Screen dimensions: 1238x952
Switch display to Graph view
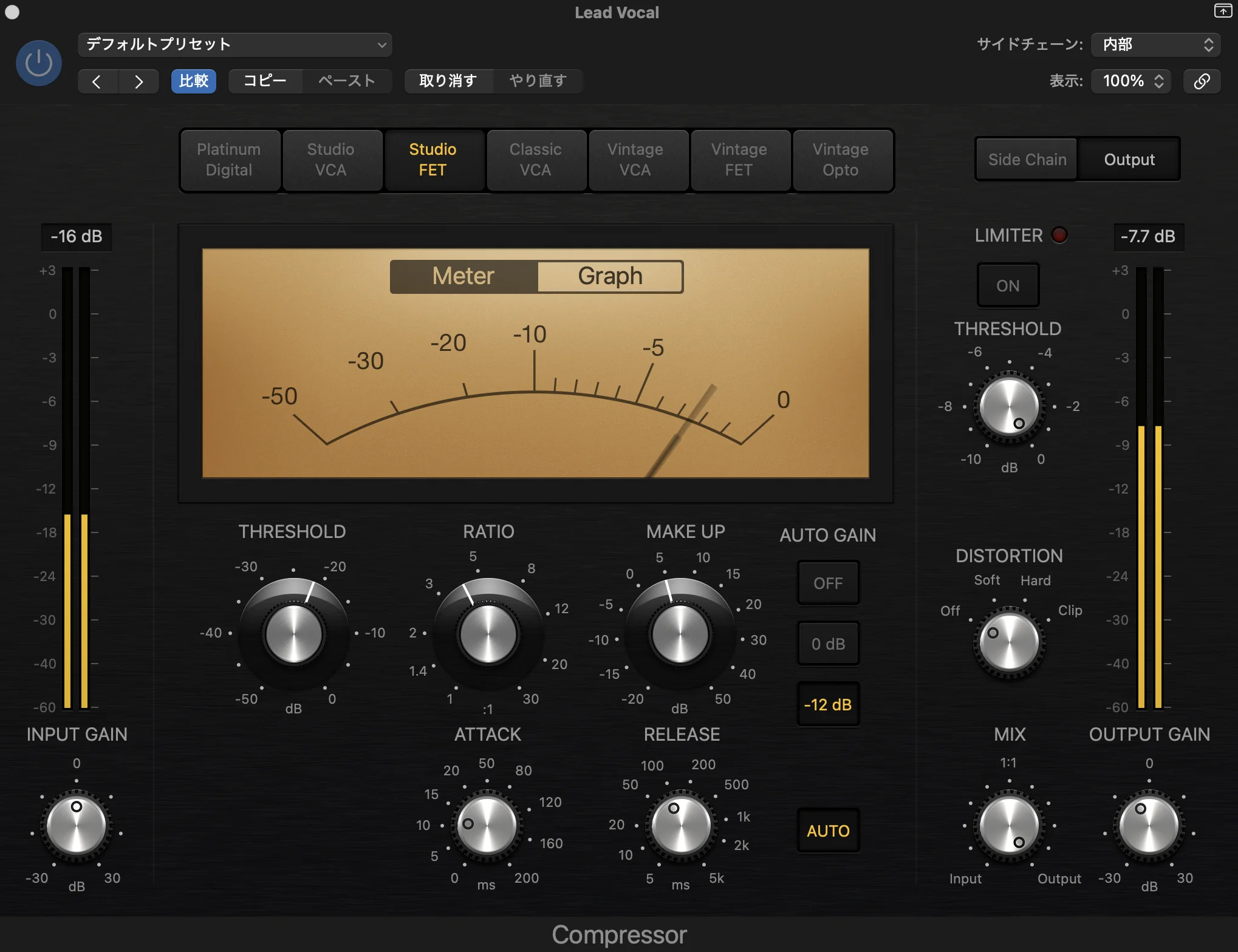point(610,277)
